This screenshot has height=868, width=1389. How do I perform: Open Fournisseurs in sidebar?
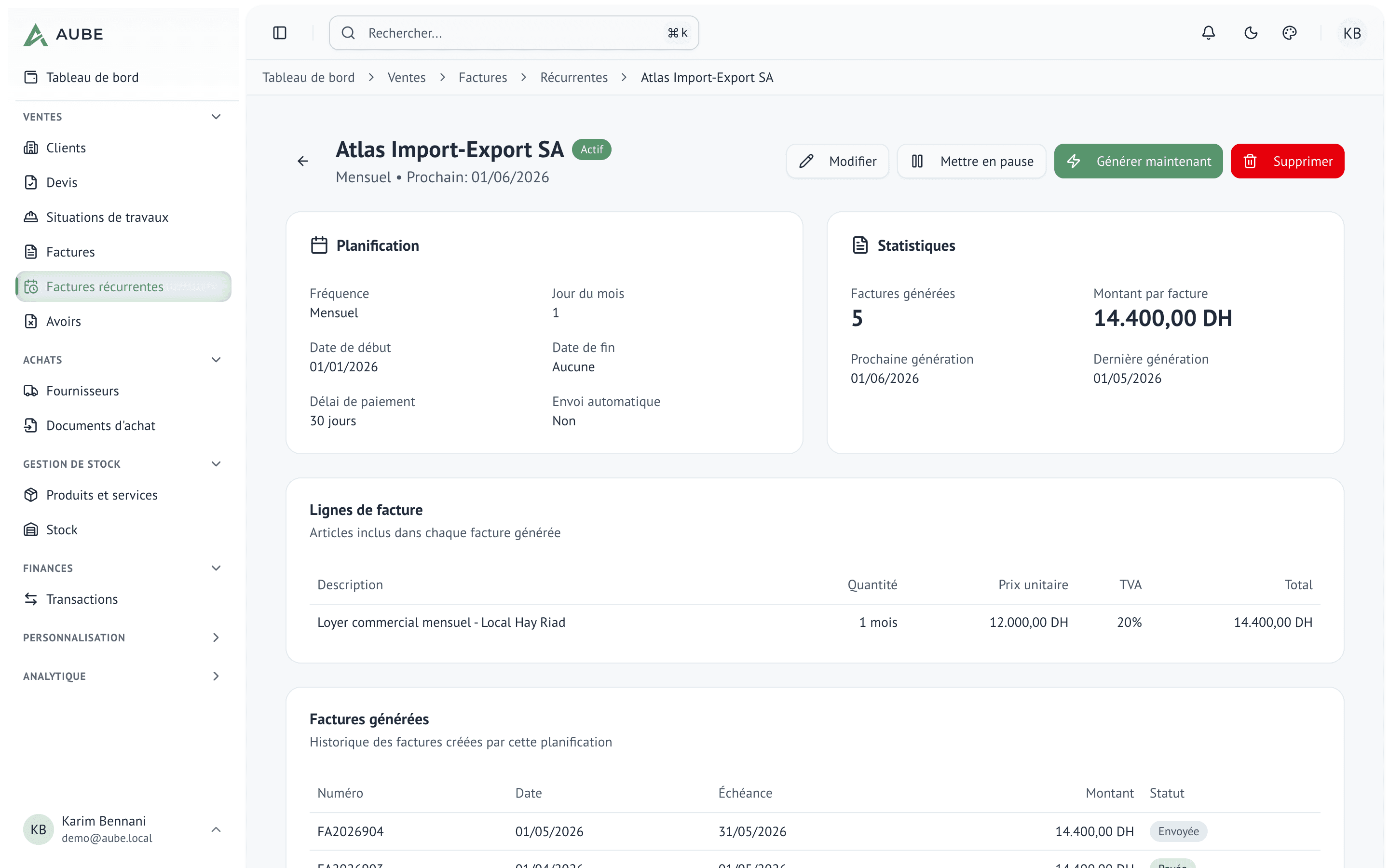click(123, 391)
